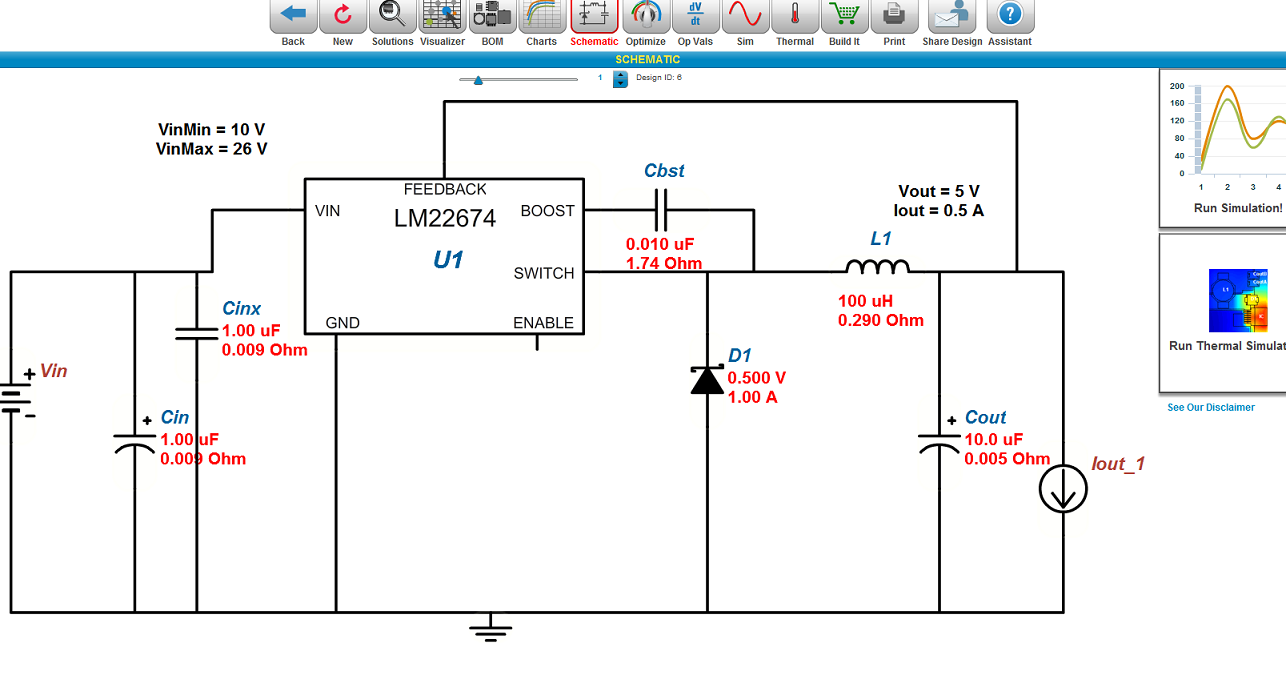The height and width of the screenshot is (675, 1286).
Task: Open the See Our Disclaimer link
Action: coord(1211,407)
